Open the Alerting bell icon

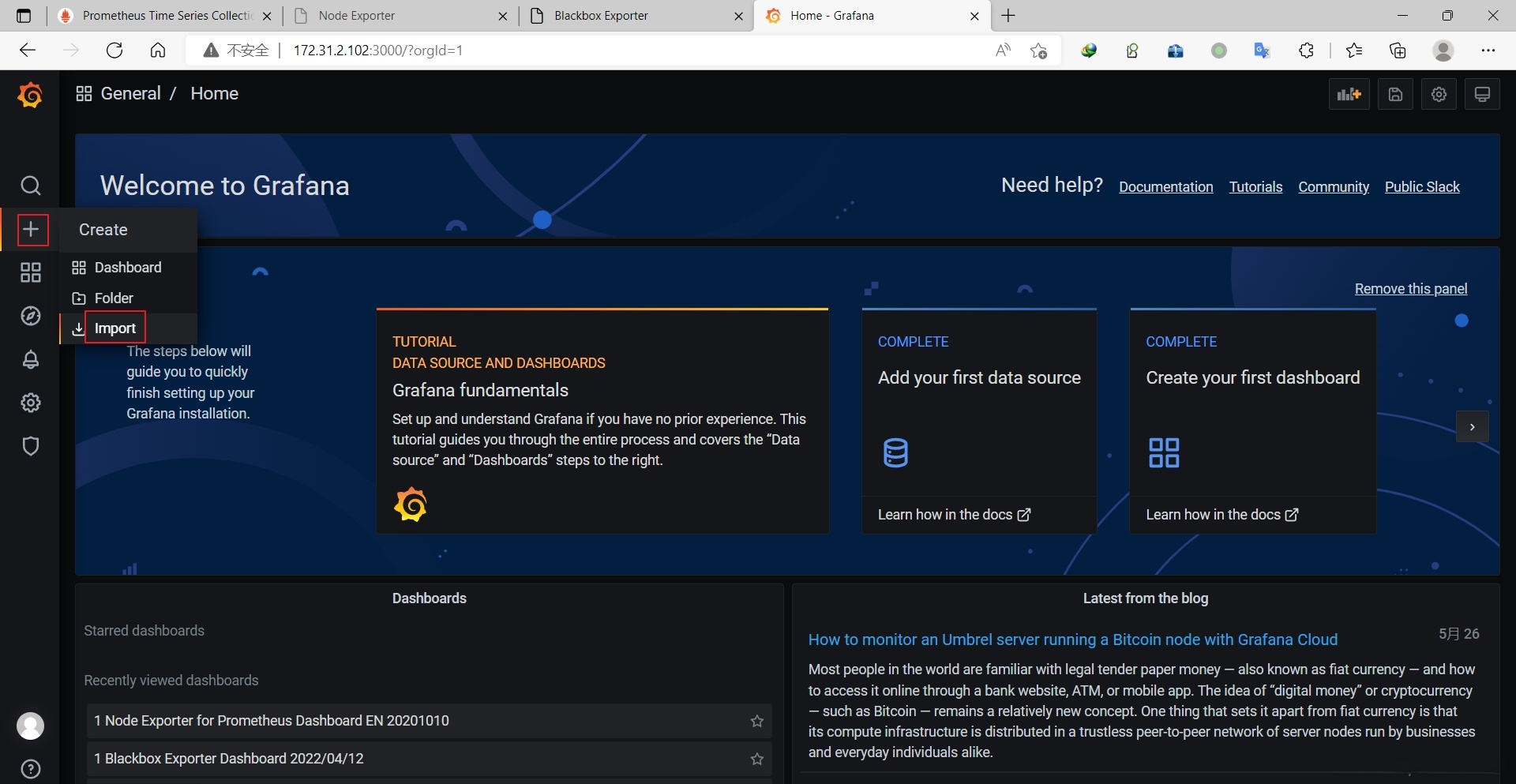coord(31,360)
